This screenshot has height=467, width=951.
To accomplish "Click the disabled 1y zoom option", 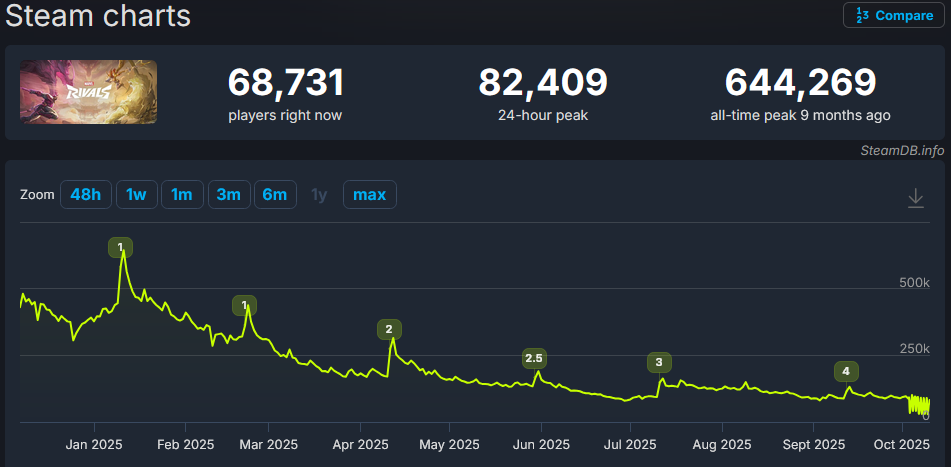I will (319, 195).
